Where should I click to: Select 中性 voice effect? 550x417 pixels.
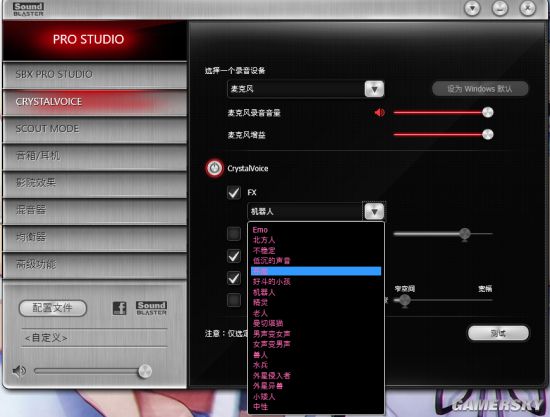coord(260,407)
